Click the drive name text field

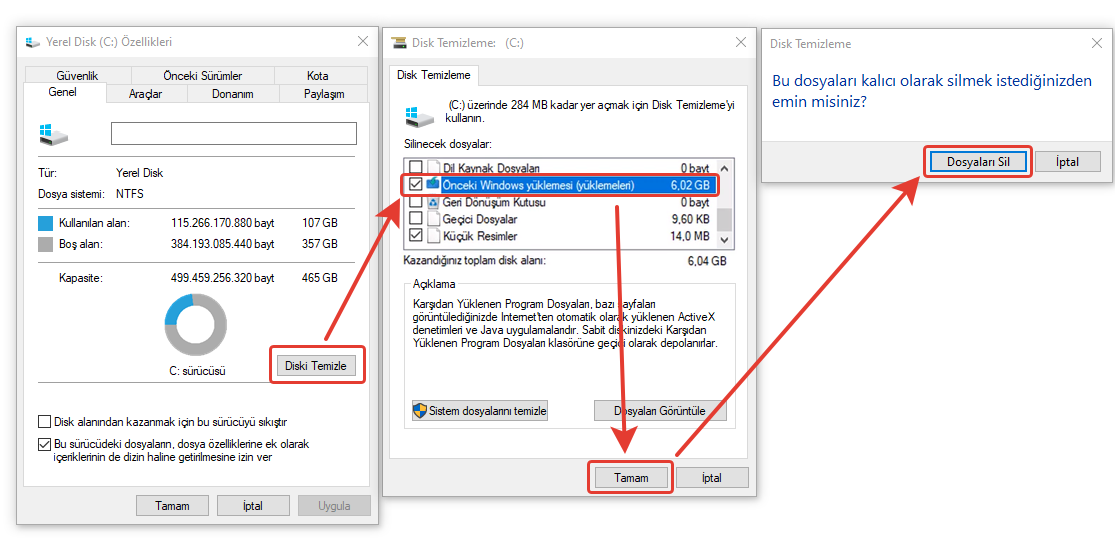233,133
